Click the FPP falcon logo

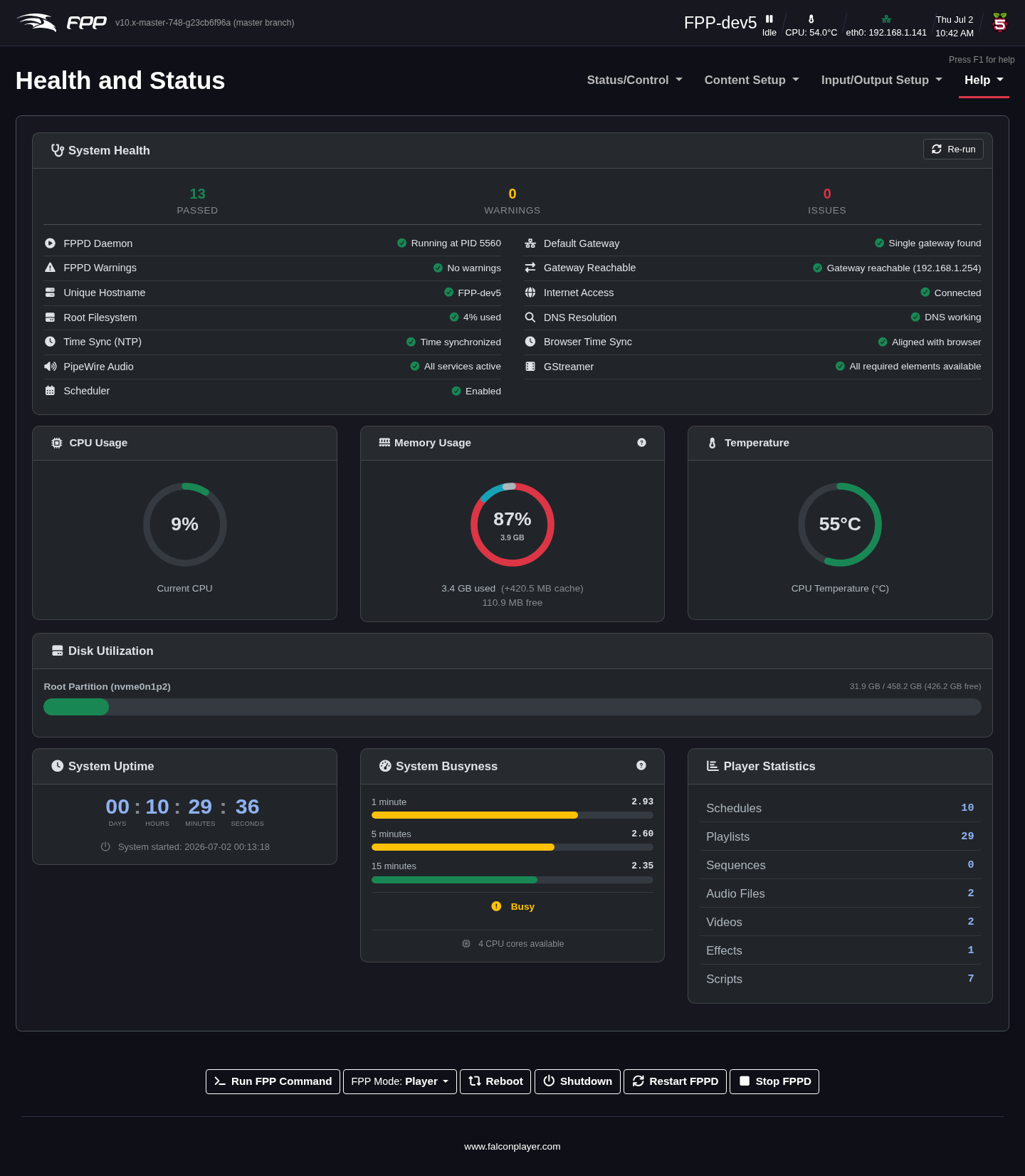(36, 22)
